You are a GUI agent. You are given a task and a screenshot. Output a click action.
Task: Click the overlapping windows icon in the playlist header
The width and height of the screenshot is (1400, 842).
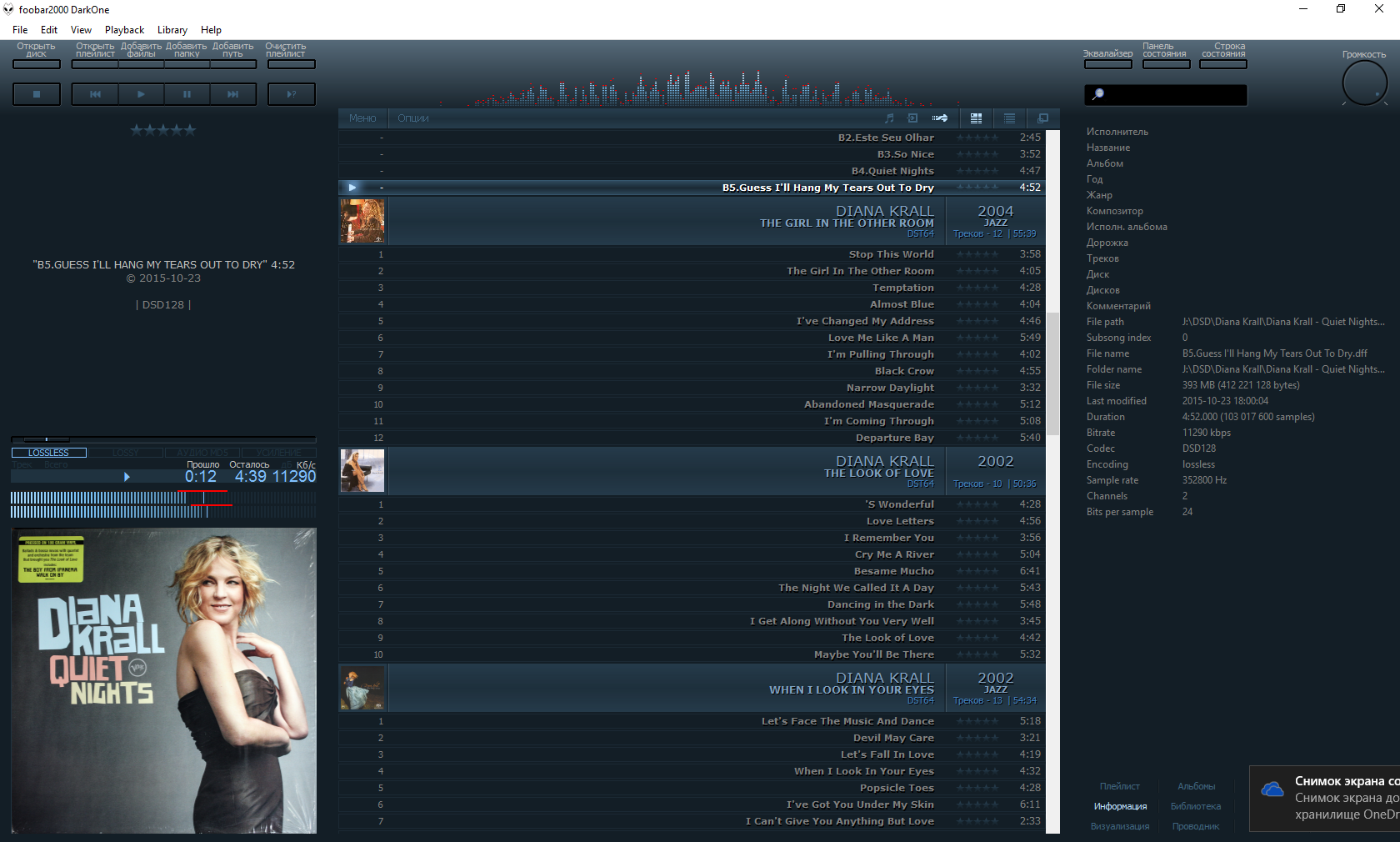1042,118
